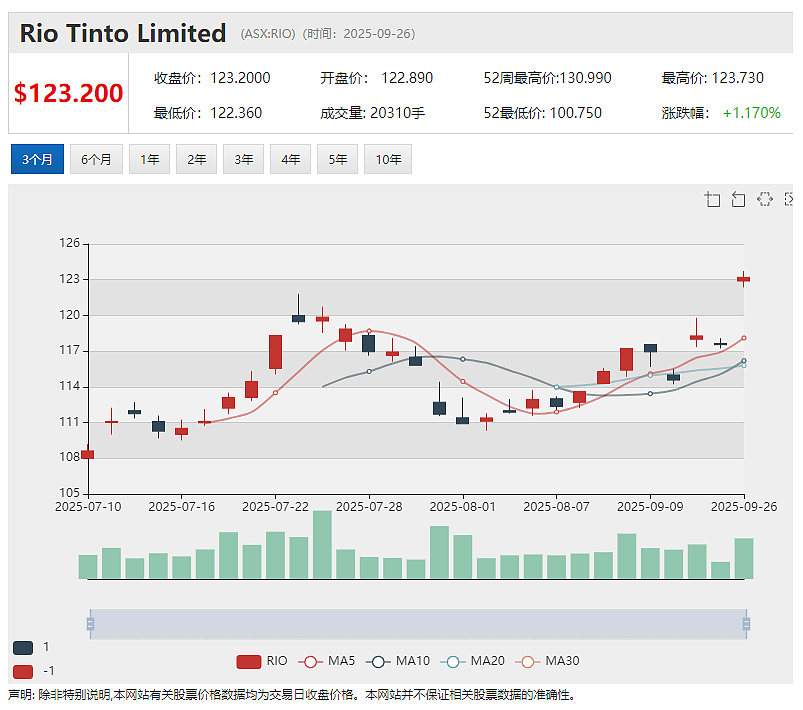Click the MA5 data point marker at 2025-07-28
The width and height of the screenshot is (803, 710).
[x=369, y=331]
